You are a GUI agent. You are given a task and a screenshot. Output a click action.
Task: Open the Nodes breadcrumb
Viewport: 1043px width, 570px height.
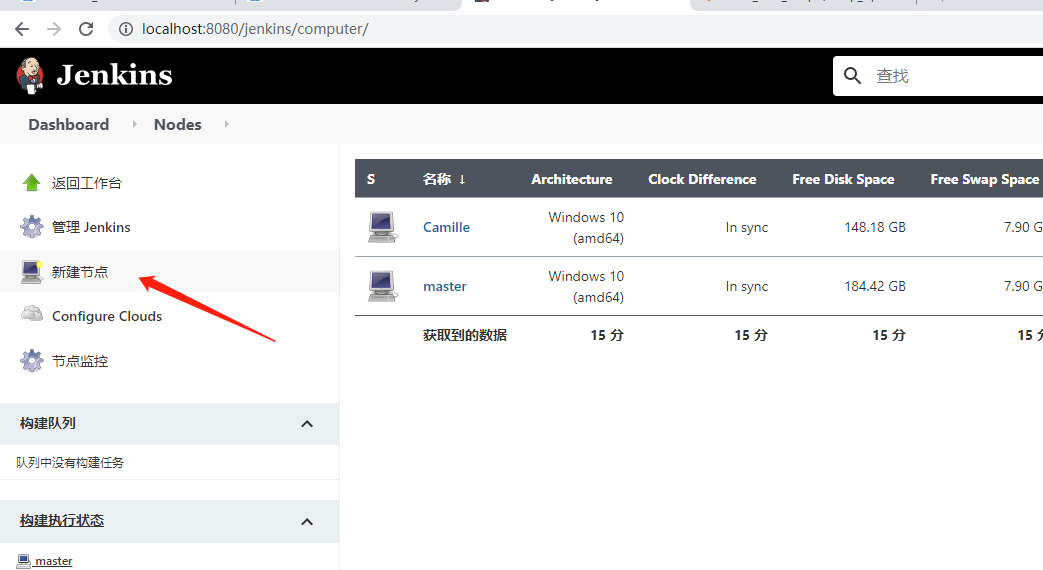click(x=178, y=124)
